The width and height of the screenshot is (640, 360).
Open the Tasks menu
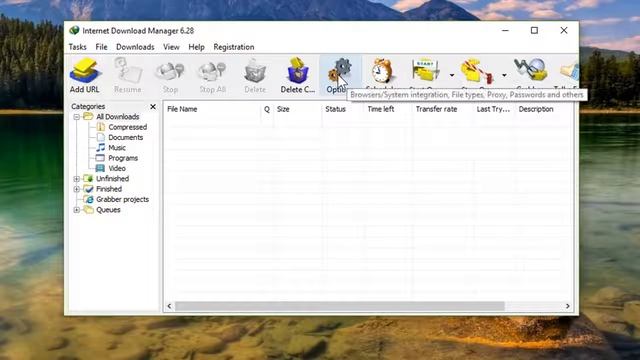coord(78,47)
